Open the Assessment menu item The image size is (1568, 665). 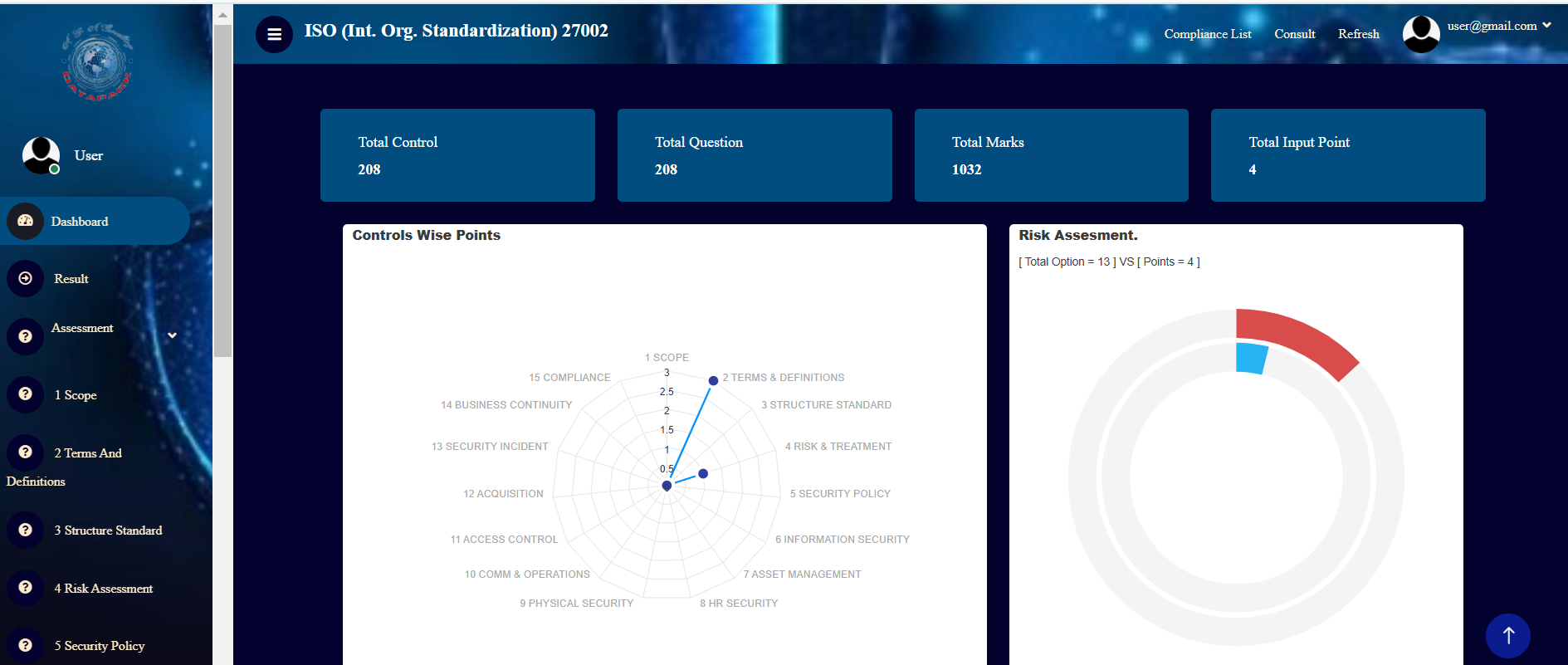(x=82, y=328)
